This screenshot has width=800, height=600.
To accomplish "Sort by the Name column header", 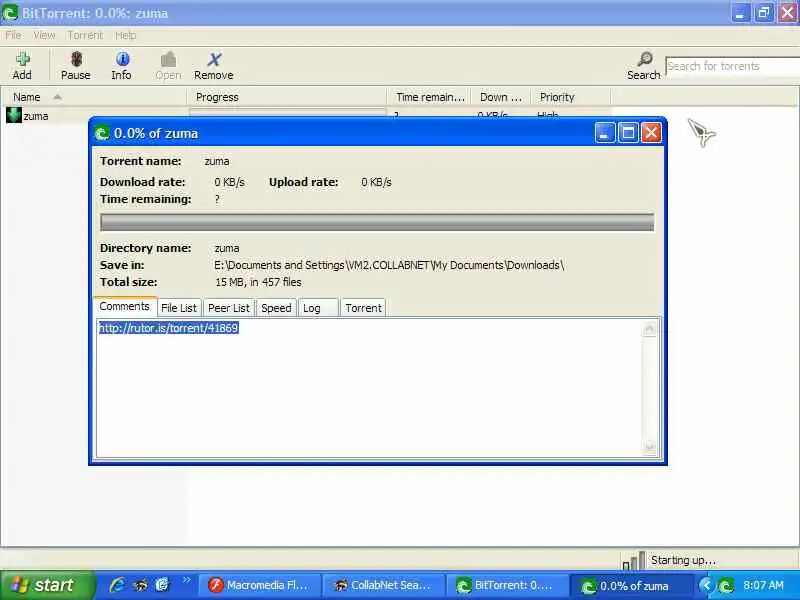I will 94,97.
